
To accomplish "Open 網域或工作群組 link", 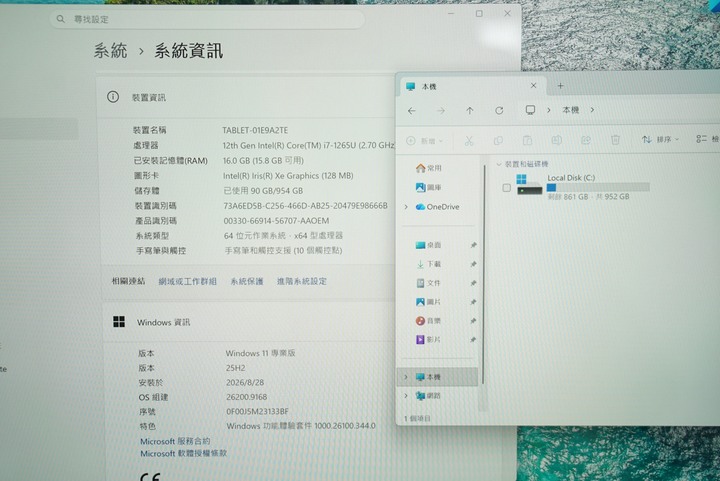I will click(x=187, y=281).
